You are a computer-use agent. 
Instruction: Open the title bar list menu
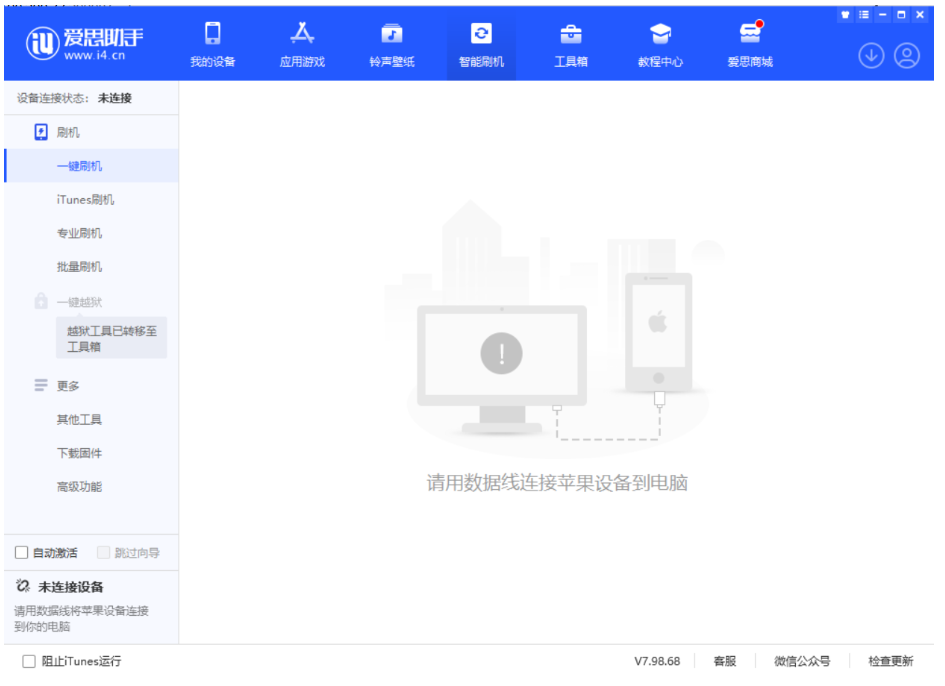point(864,15)
